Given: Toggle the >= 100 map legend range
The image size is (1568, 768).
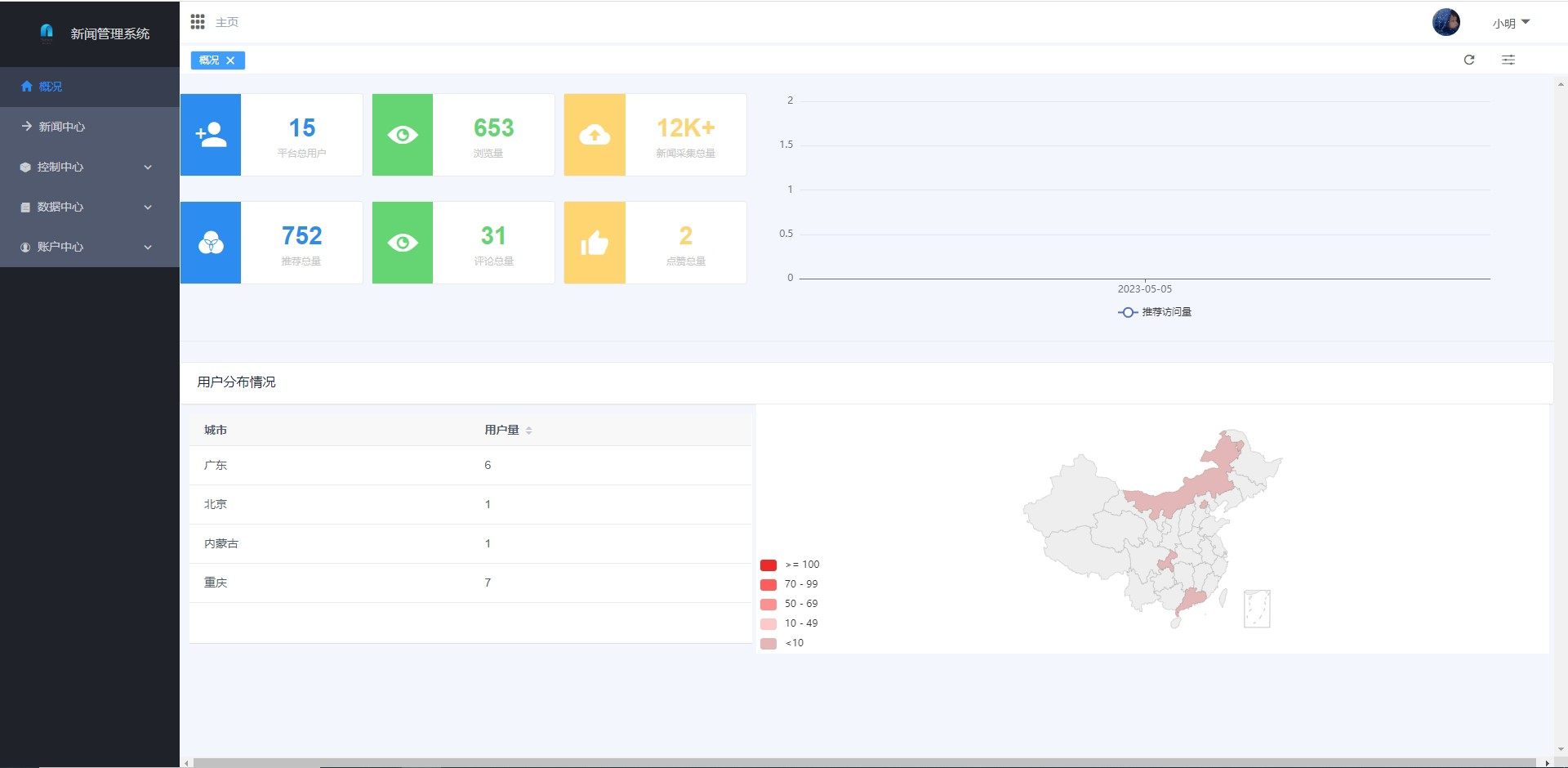Looking at the screenshot, I should [790, 565].
